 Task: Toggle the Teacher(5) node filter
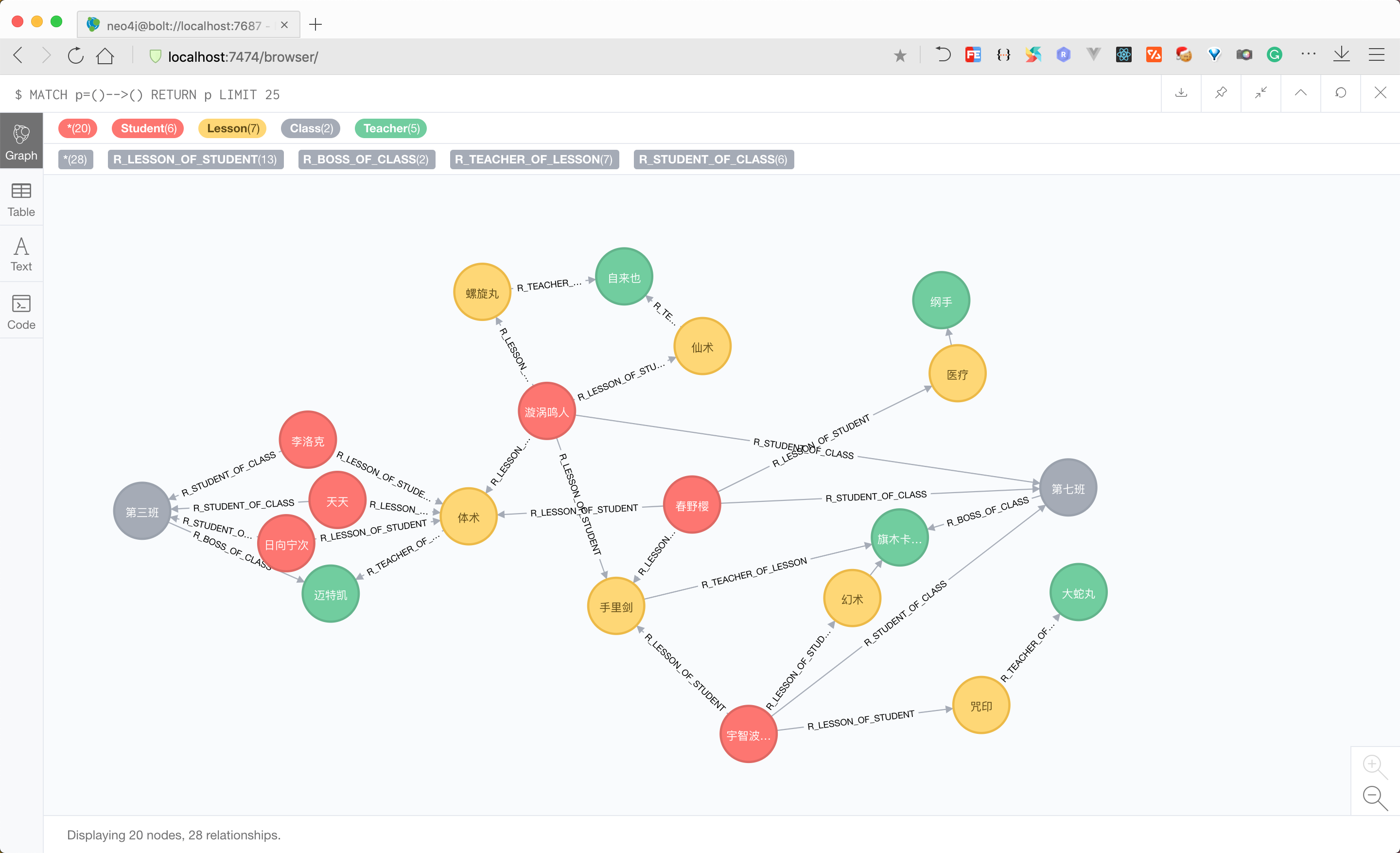[390, 127]
